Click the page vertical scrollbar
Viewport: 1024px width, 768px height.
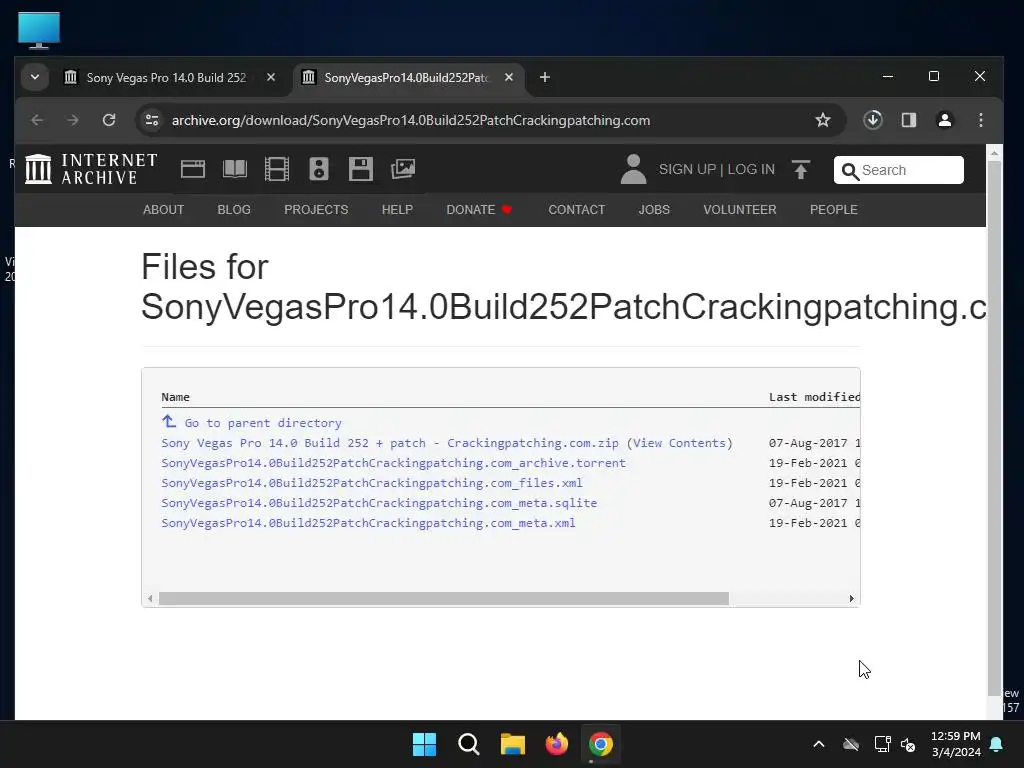[x=994, y=428]
